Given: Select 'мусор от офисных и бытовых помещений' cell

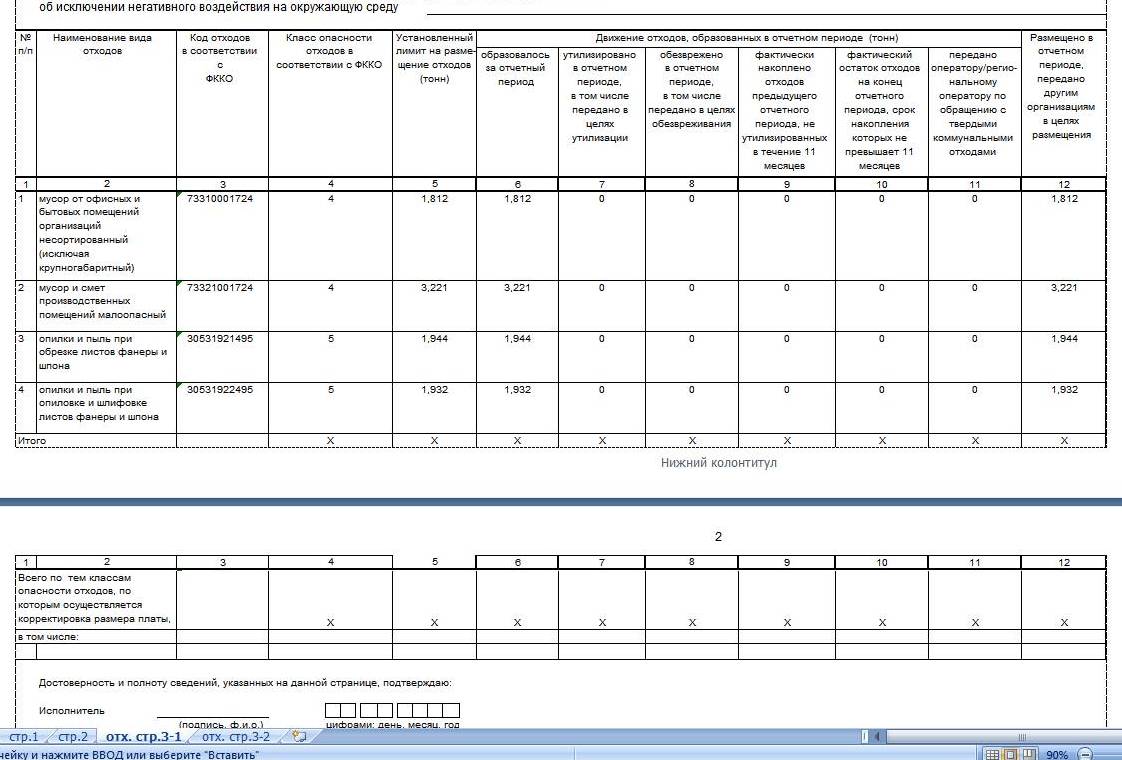Looking at the screenshot, I should tap(106, 235).
